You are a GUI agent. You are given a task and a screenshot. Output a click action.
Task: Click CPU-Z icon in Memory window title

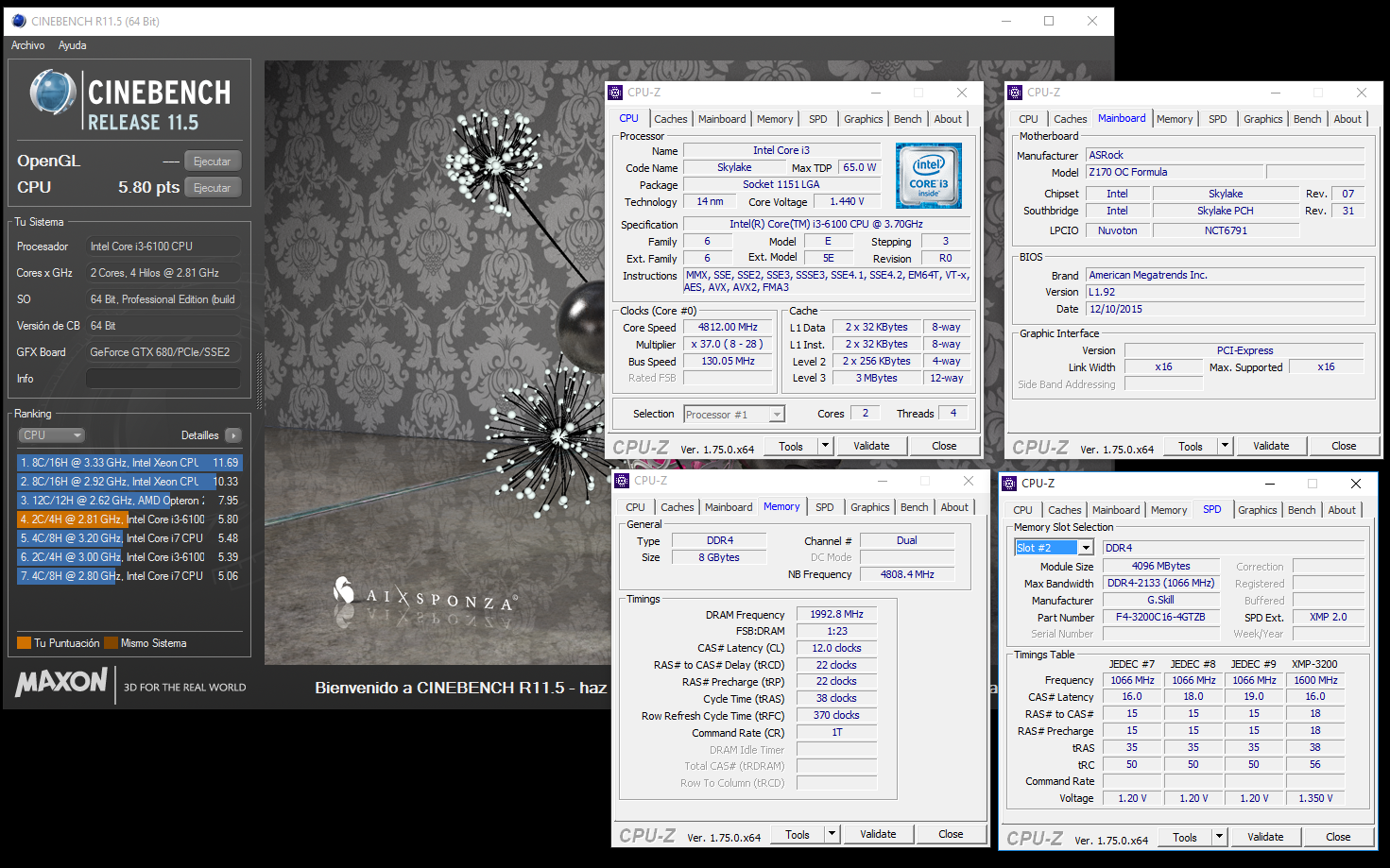622,481
